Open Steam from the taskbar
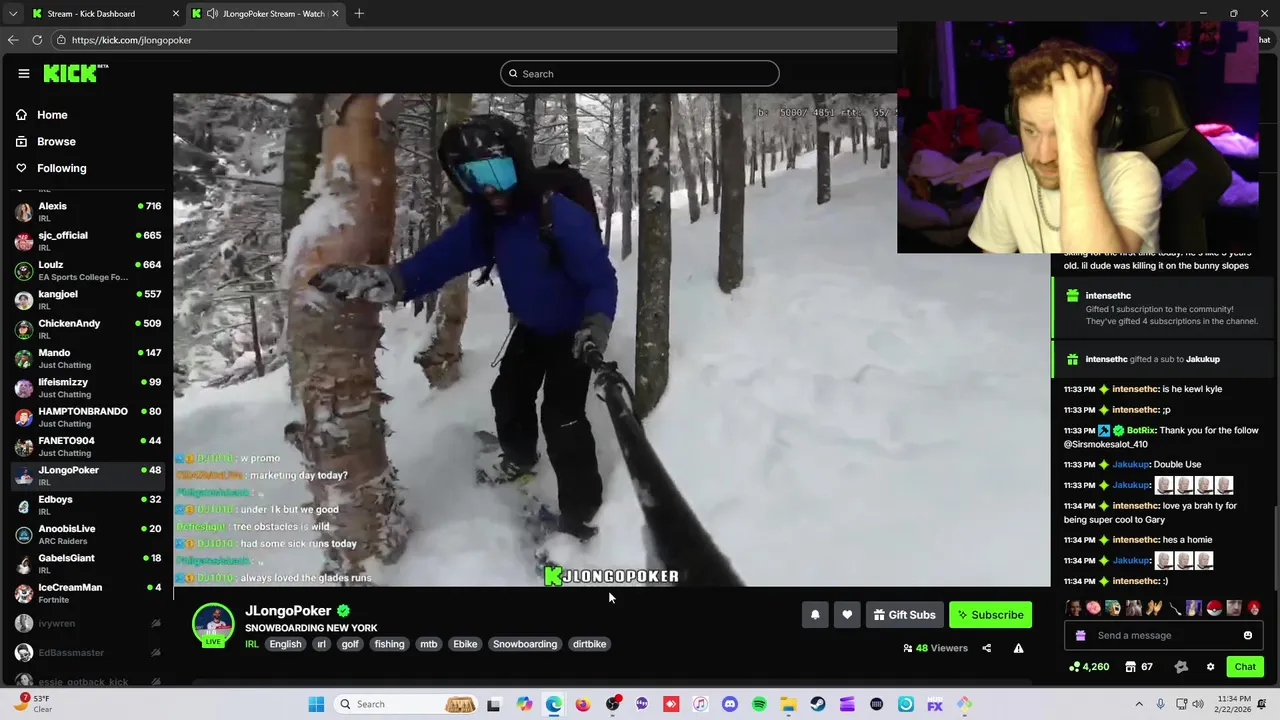1280x720 pixels. click(817, 704)
